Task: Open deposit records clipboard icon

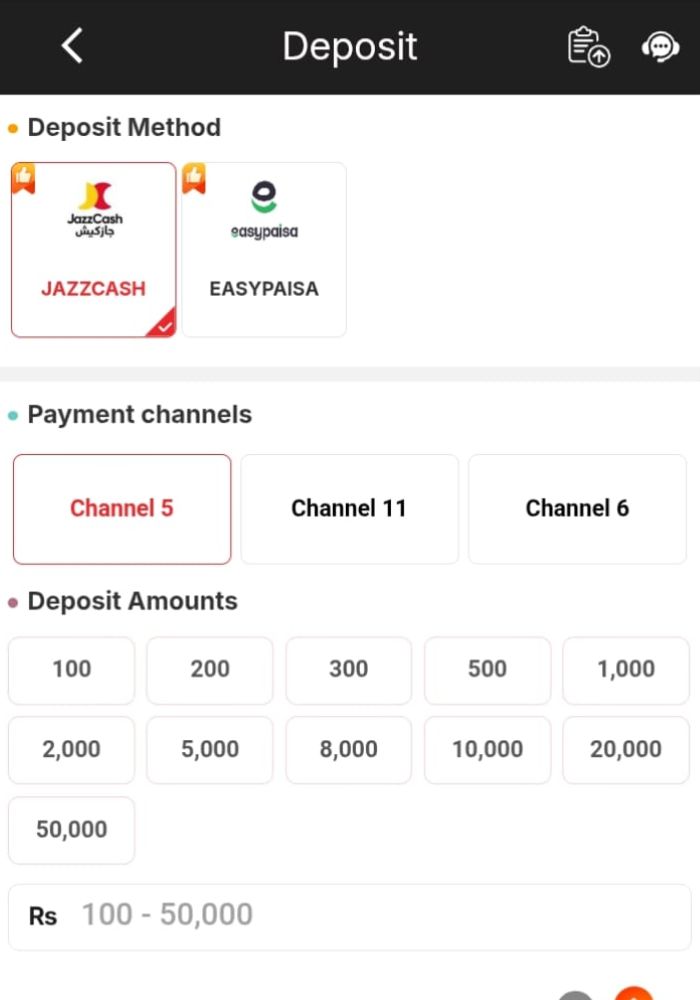Action: coord(588,47)
